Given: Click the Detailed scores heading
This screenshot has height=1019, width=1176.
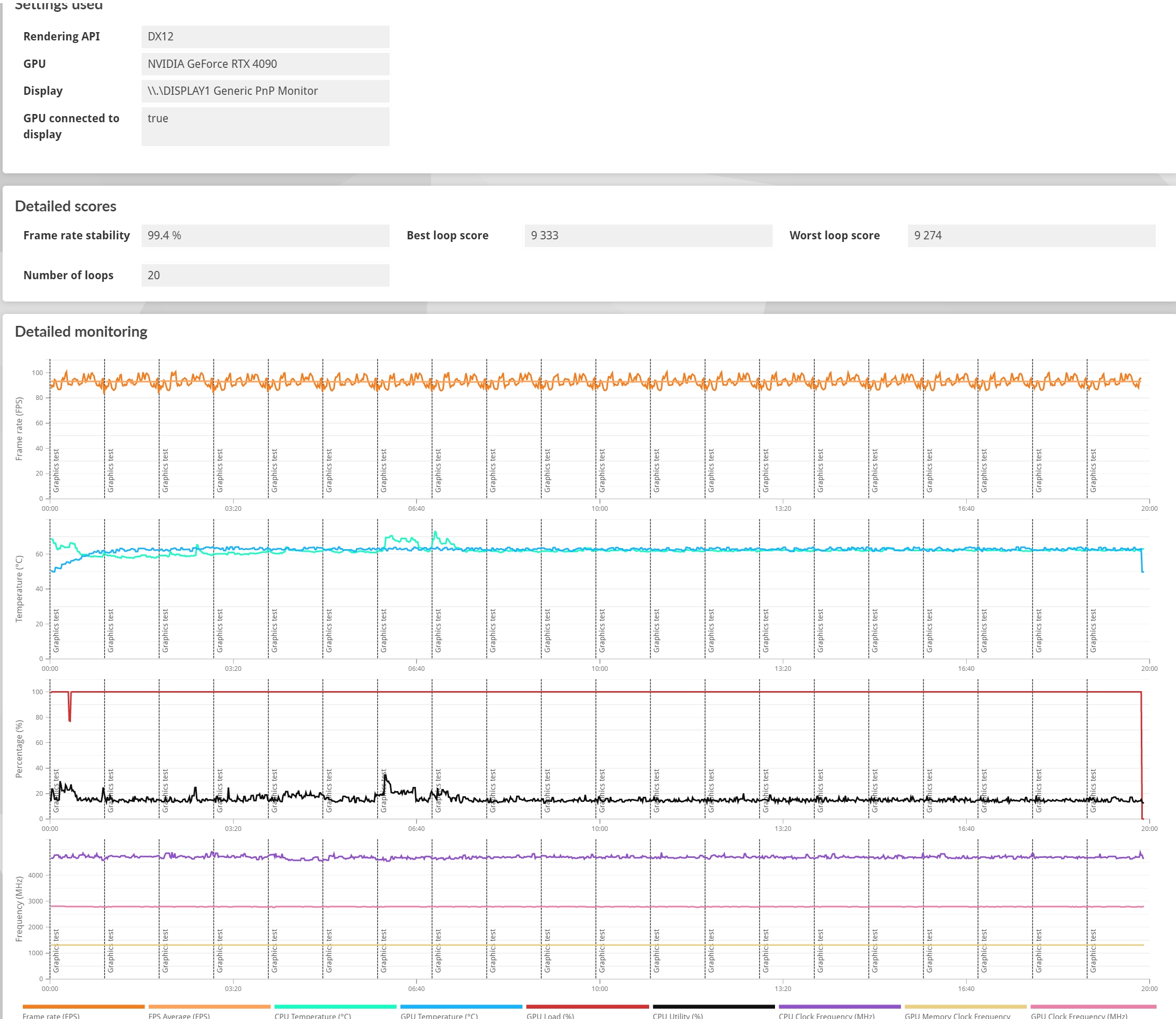Looking at the screenshot, I should click(65, 206).
